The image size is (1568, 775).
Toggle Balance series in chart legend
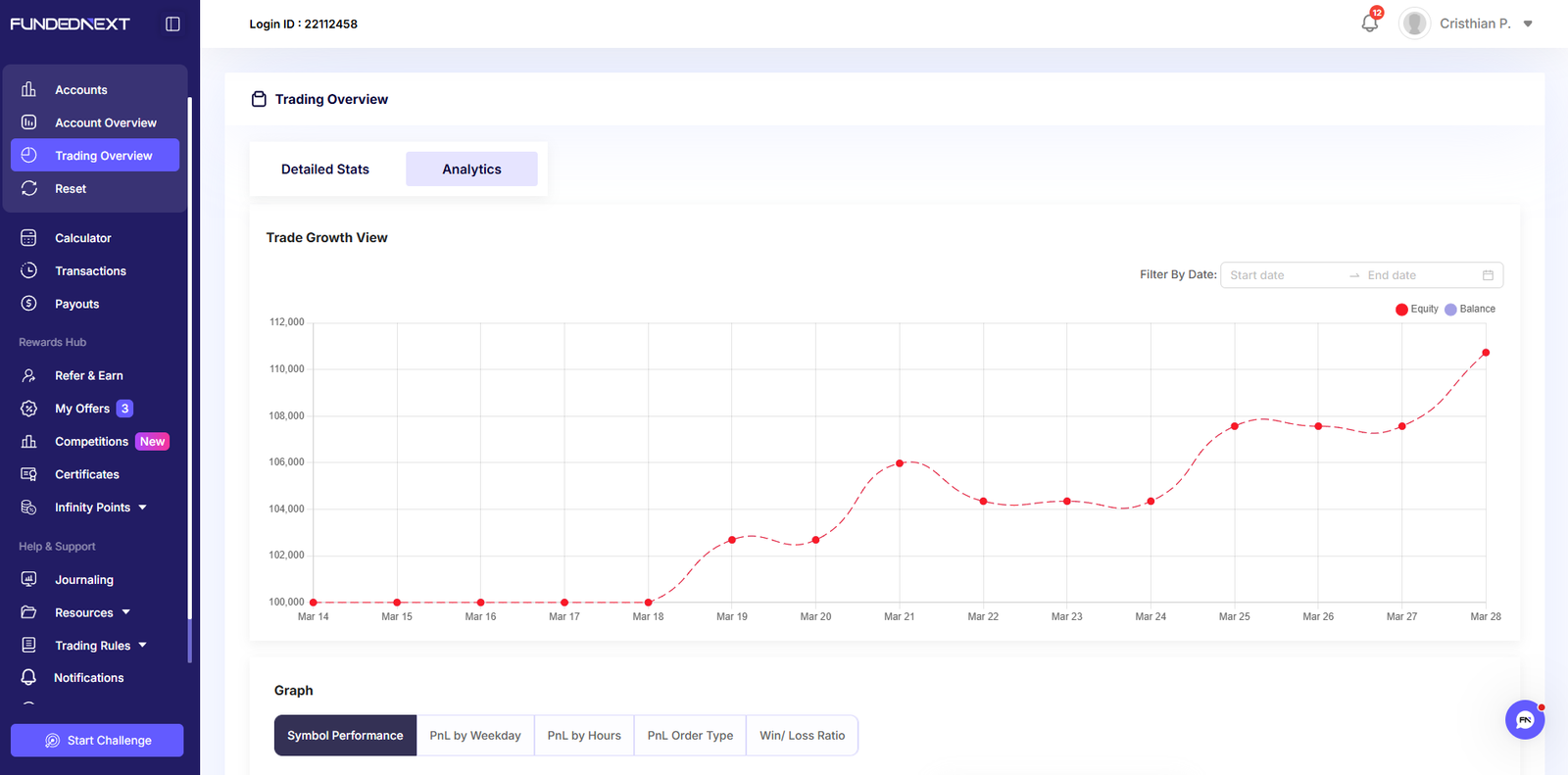[1470, 309]
